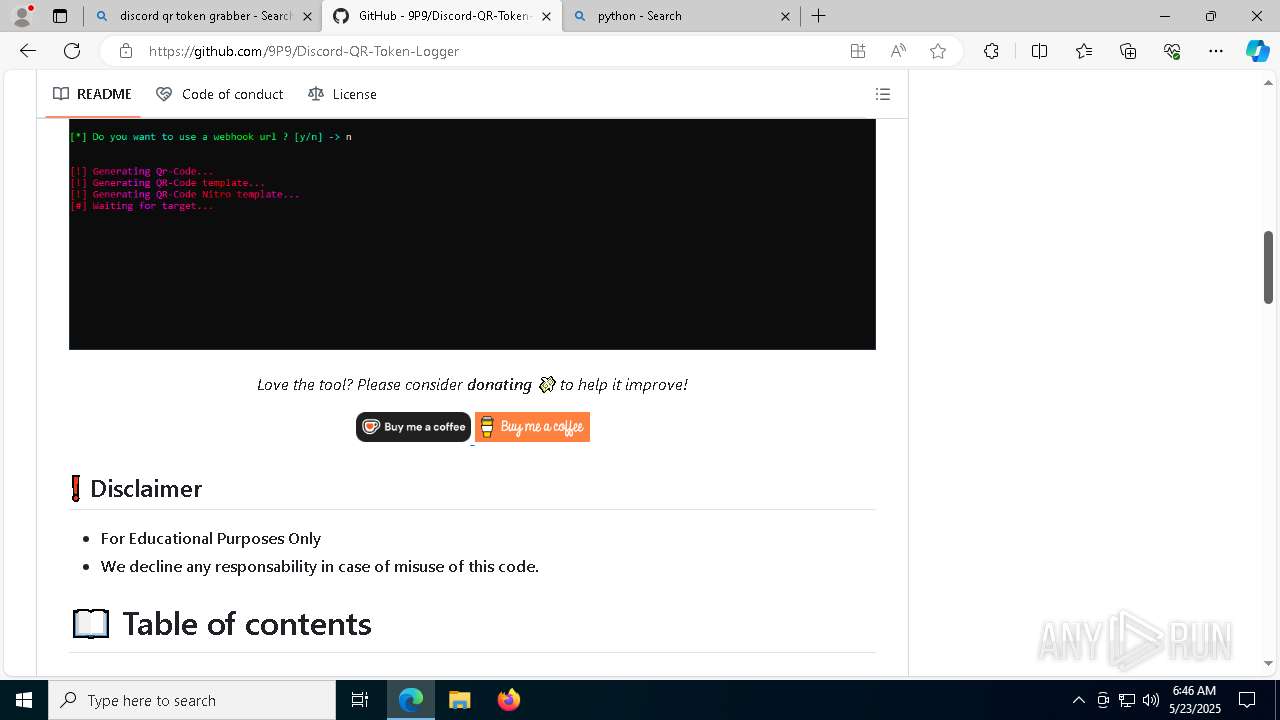
Task: Click the scrollbar up arrow
Action: click(1268, 83)
